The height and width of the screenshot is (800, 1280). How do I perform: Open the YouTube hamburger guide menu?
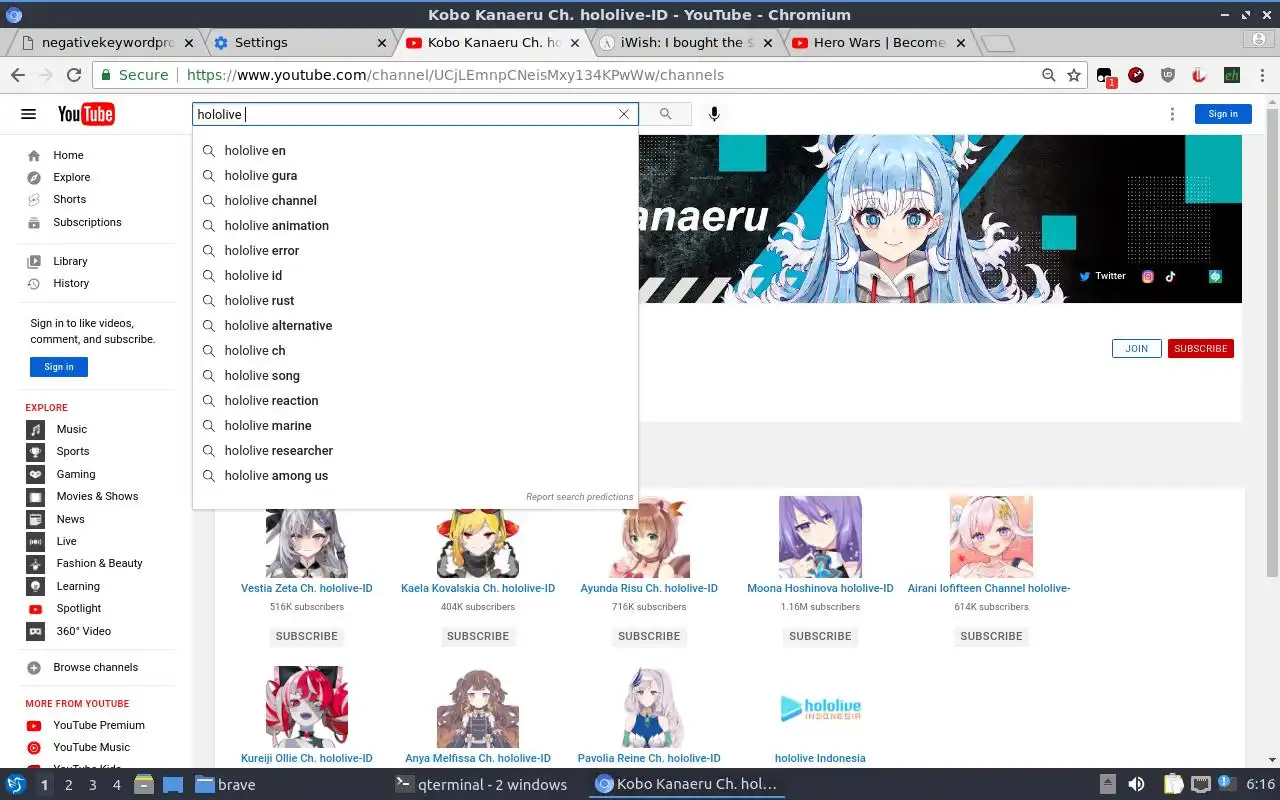click(x=28, y=114)
